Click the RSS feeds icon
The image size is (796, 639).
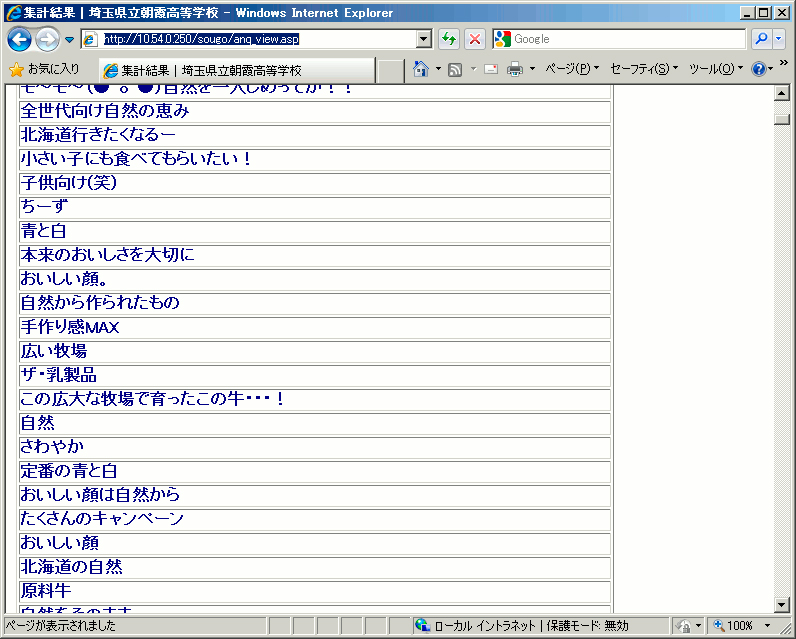click(455, 69)
